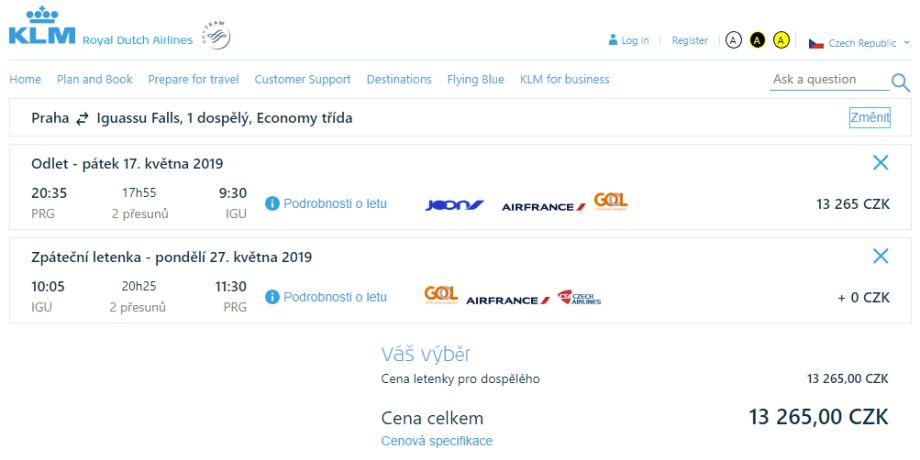Click the info icon for return flight details
The width and height of the screenshot is (920, 460).
(272, 297)
